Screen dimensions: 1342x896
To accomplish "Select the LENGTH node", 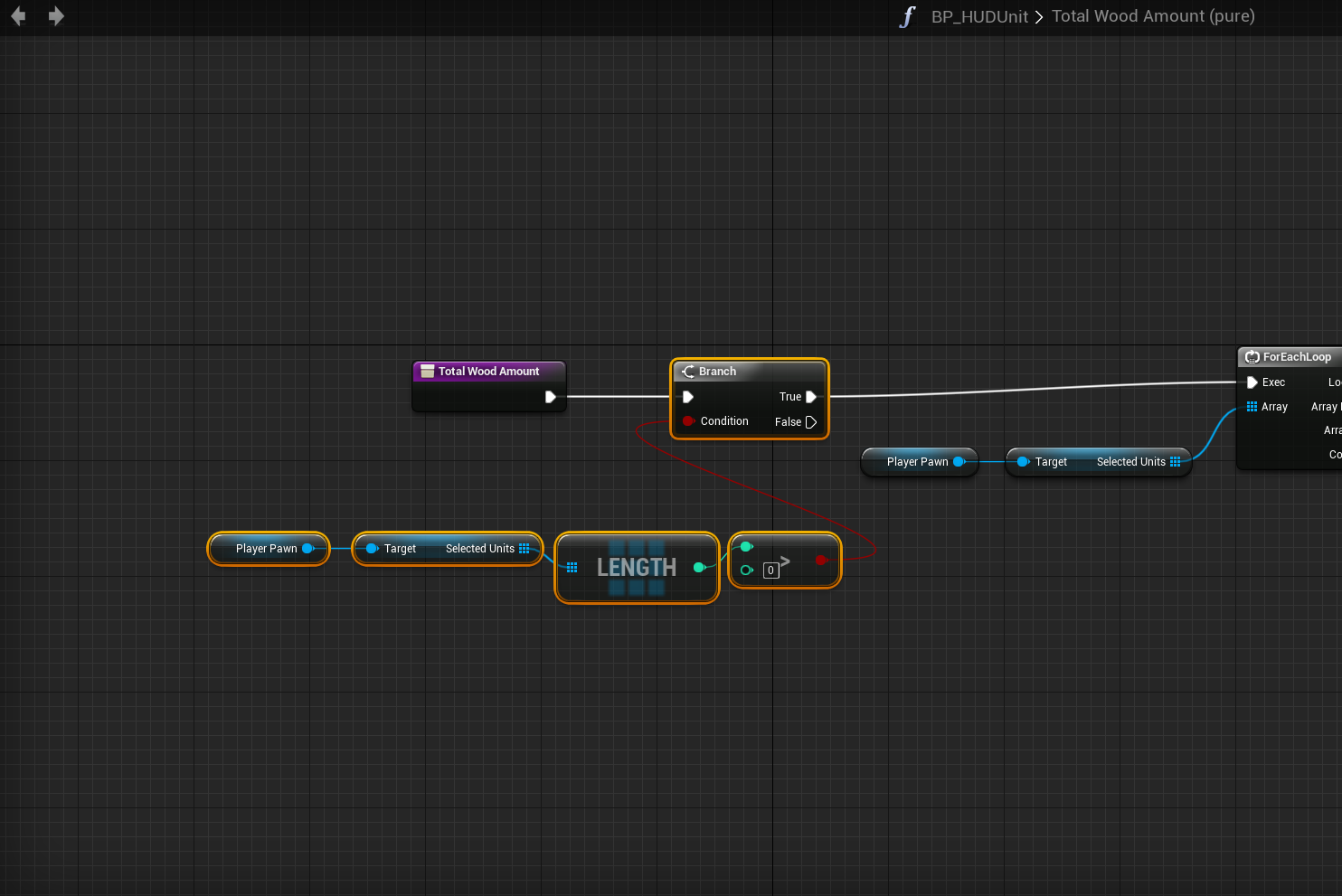I will click(637, 568).
